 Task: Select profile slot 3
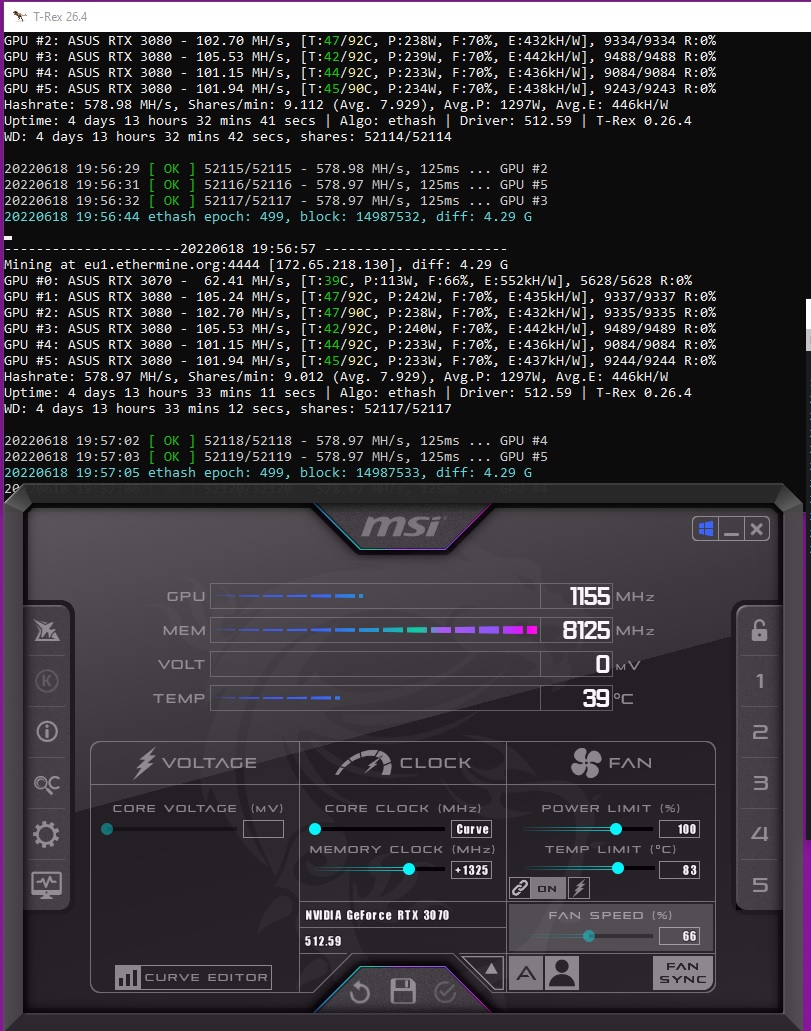(760, 782)
